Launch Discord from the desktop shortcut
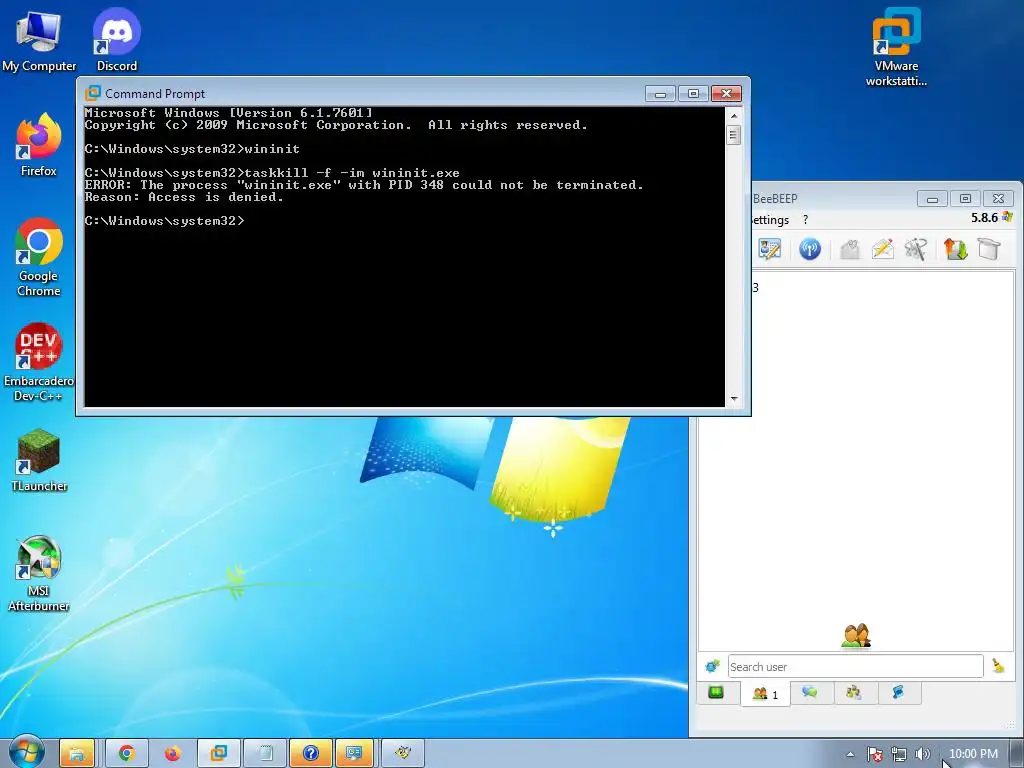 pos(117,41)
